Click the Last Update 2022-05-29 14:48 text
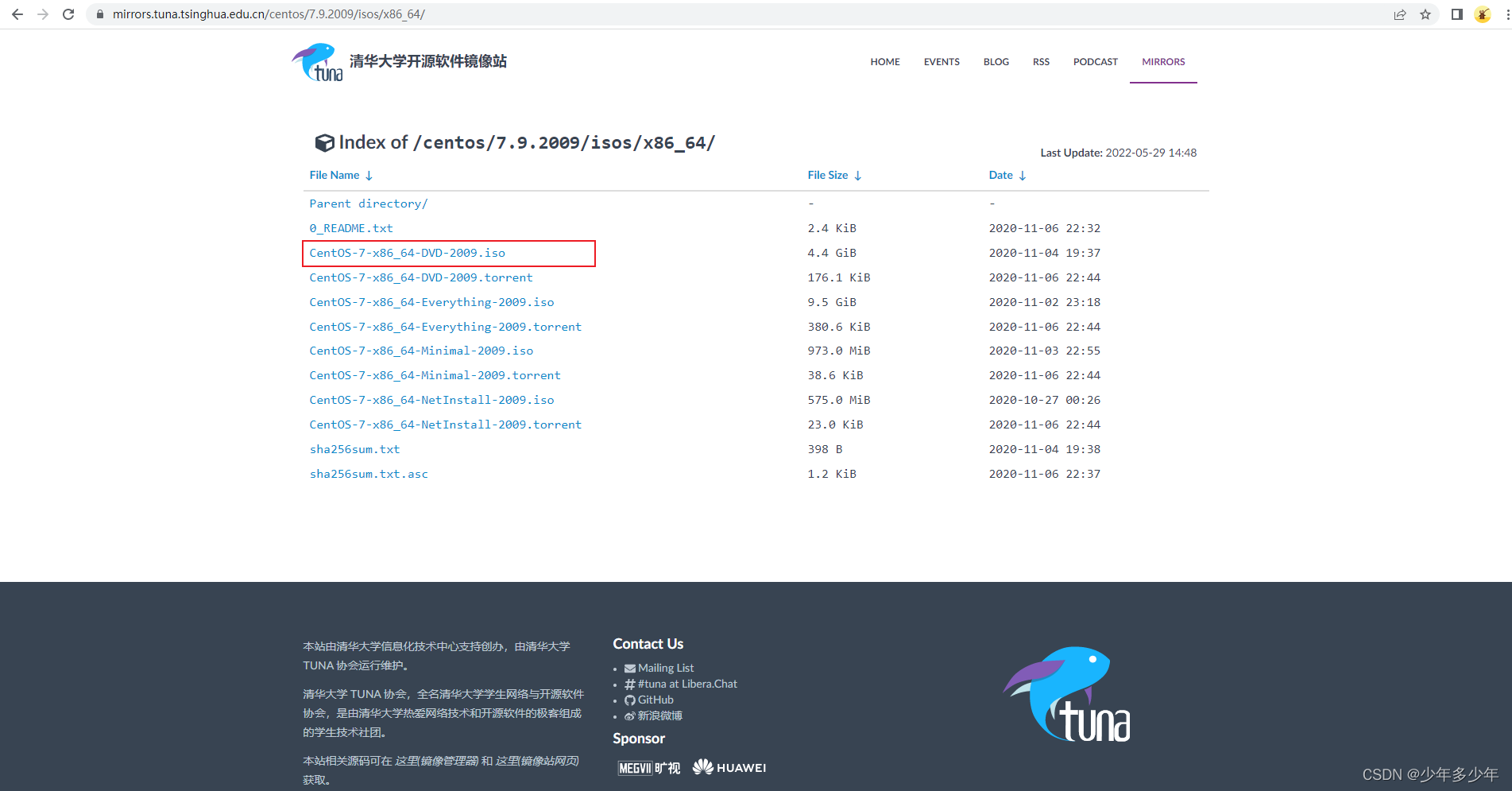 (x=1119, y=153)
